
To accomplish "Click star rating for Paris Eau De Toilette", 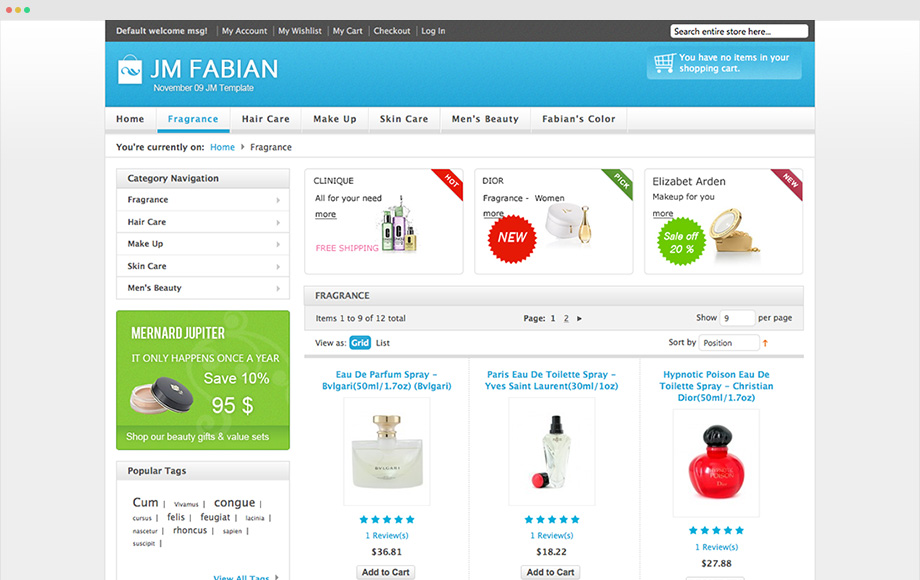I will point(552,520).
